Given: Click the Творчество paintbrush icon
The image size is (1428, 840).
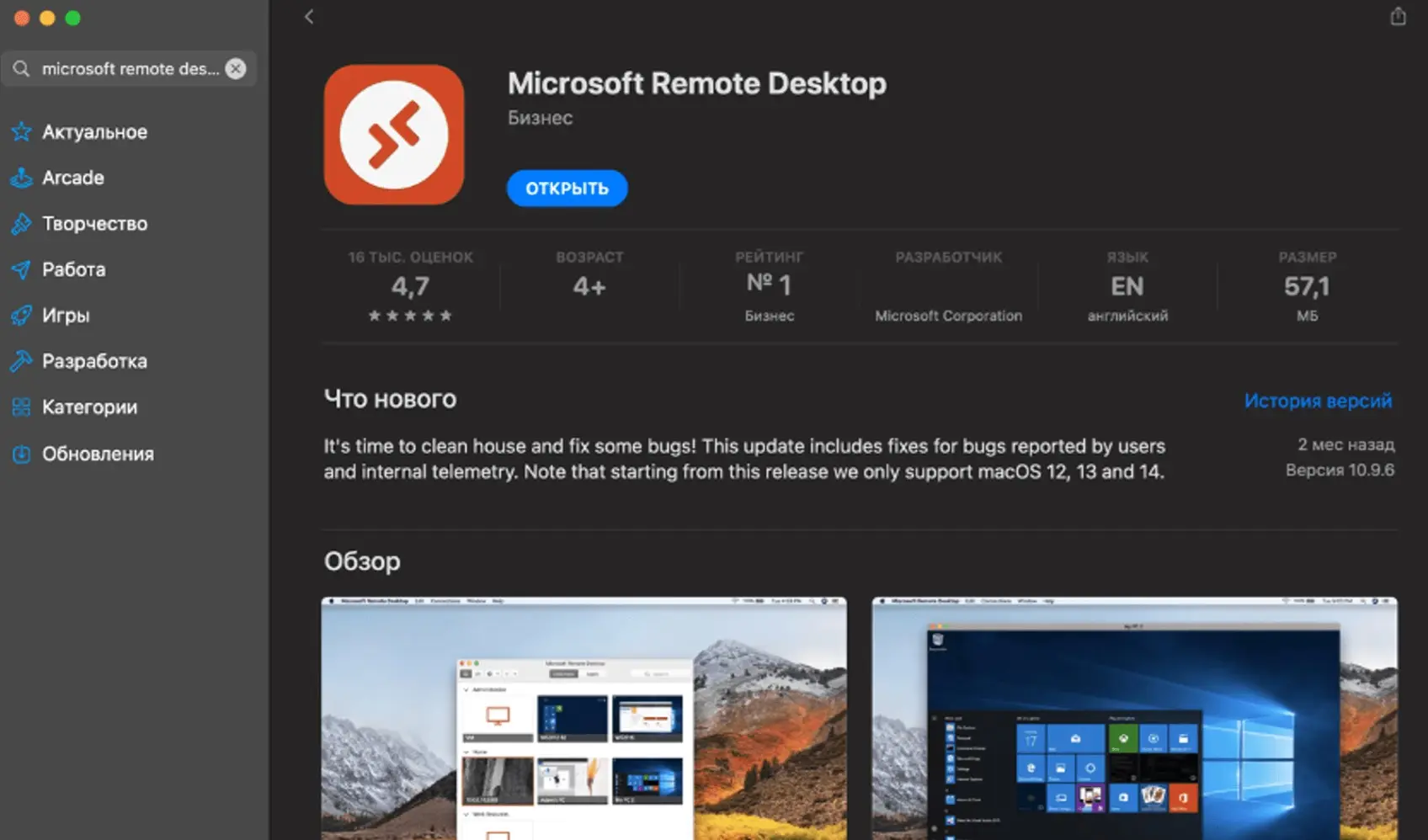Looking at the screenshot, I should (x=22, y=224).
